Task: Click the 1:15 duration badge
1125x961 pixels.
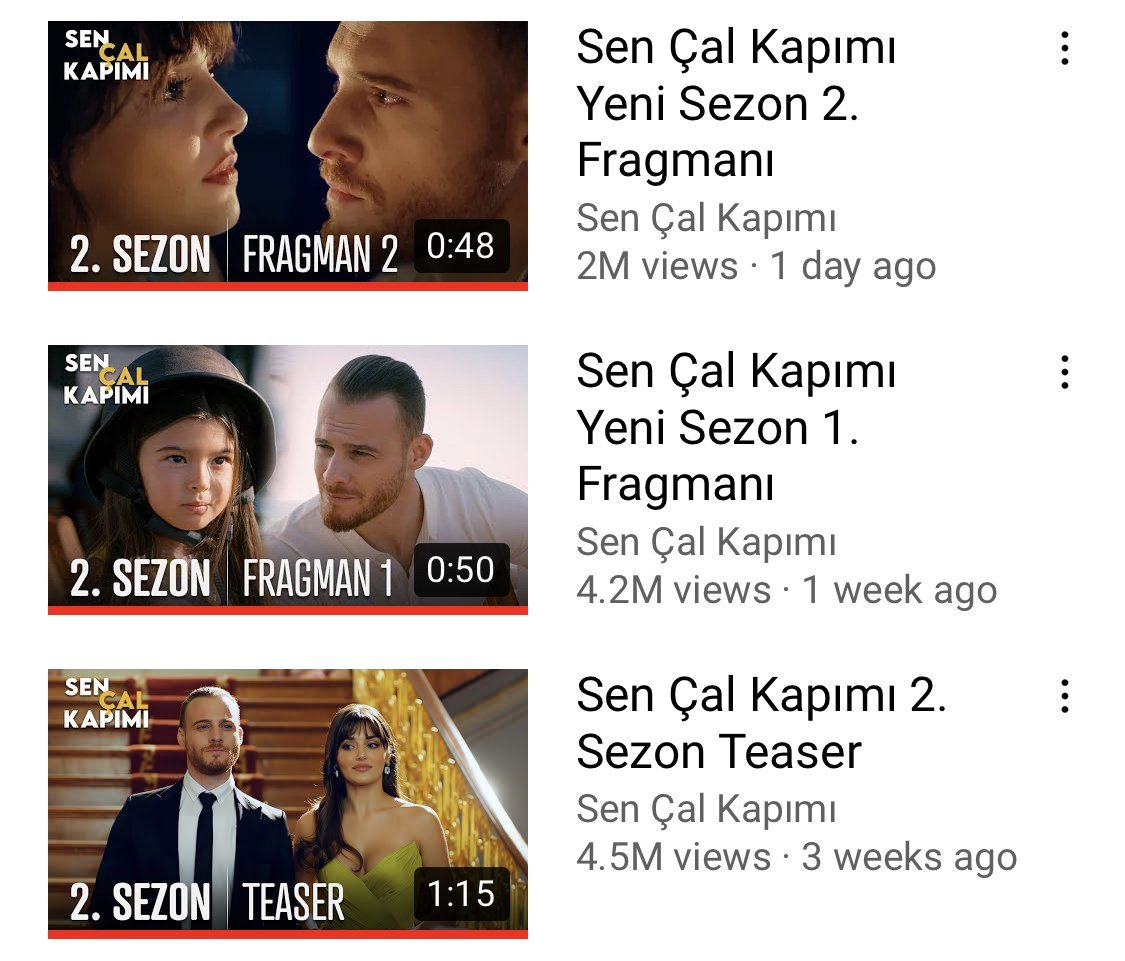Action: [461, 894]
